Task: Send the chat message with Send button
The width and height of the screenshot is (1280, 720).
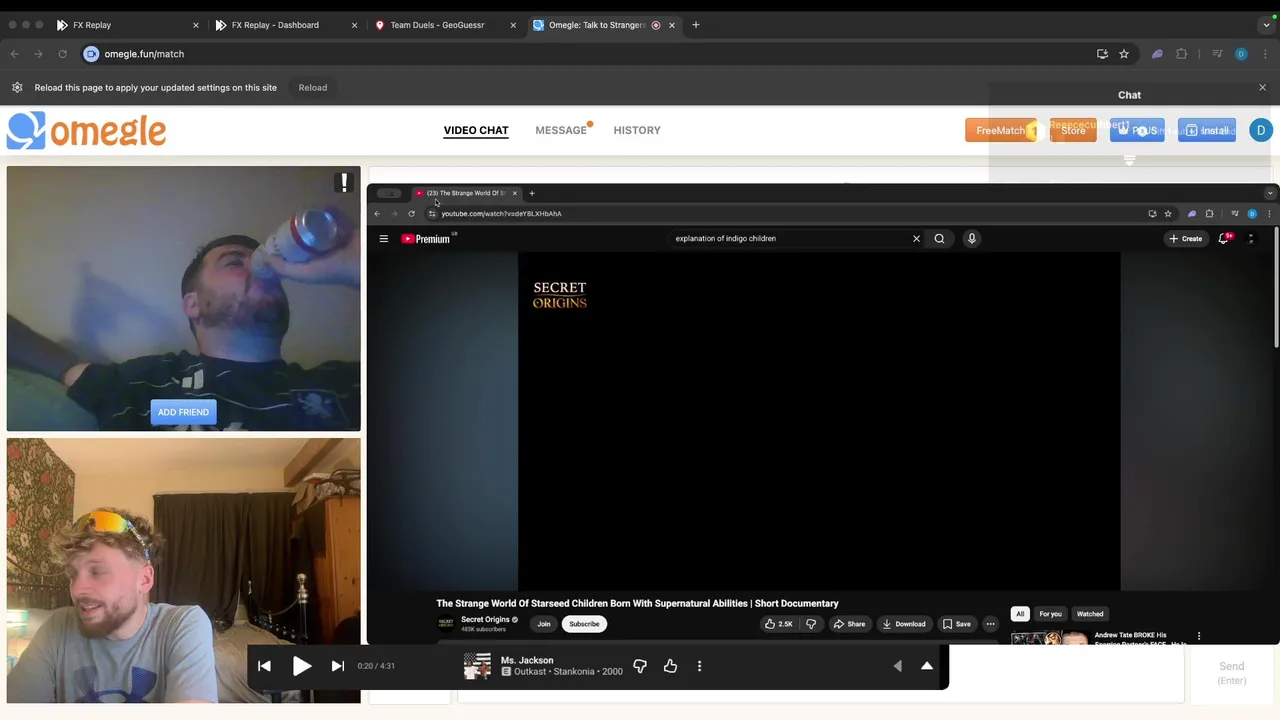Action: click(x=1231, y=672)
